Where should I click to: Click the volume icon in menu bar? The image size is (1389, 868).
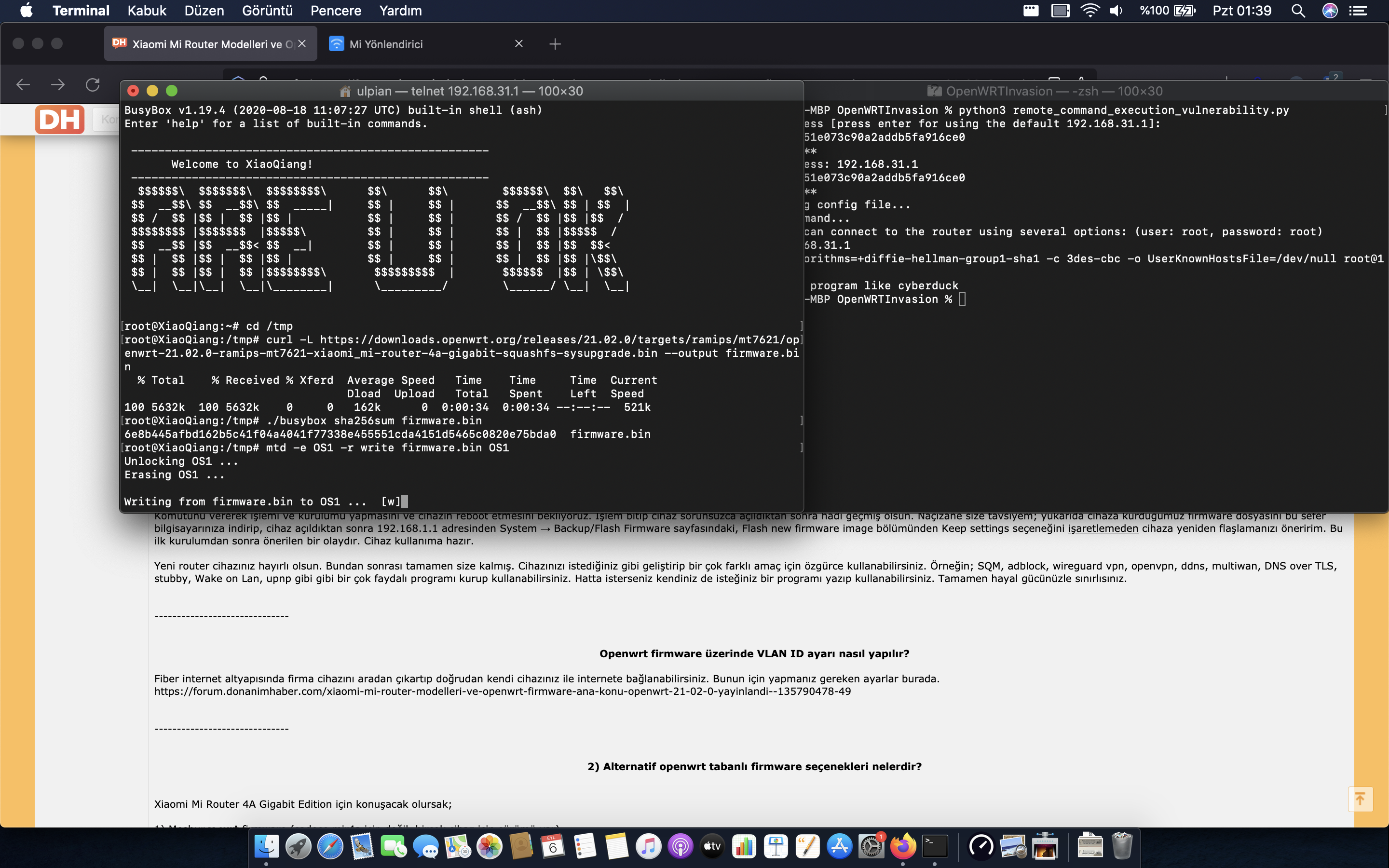tap(1117, 10)
